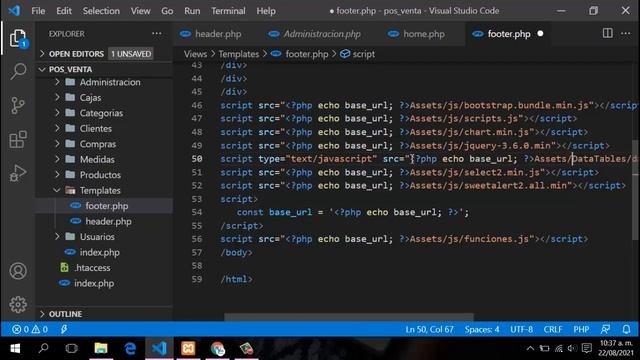The width and height of the screenshot is (640, 360).
Task: Open the File menu
Action: [x=38, y=11]
